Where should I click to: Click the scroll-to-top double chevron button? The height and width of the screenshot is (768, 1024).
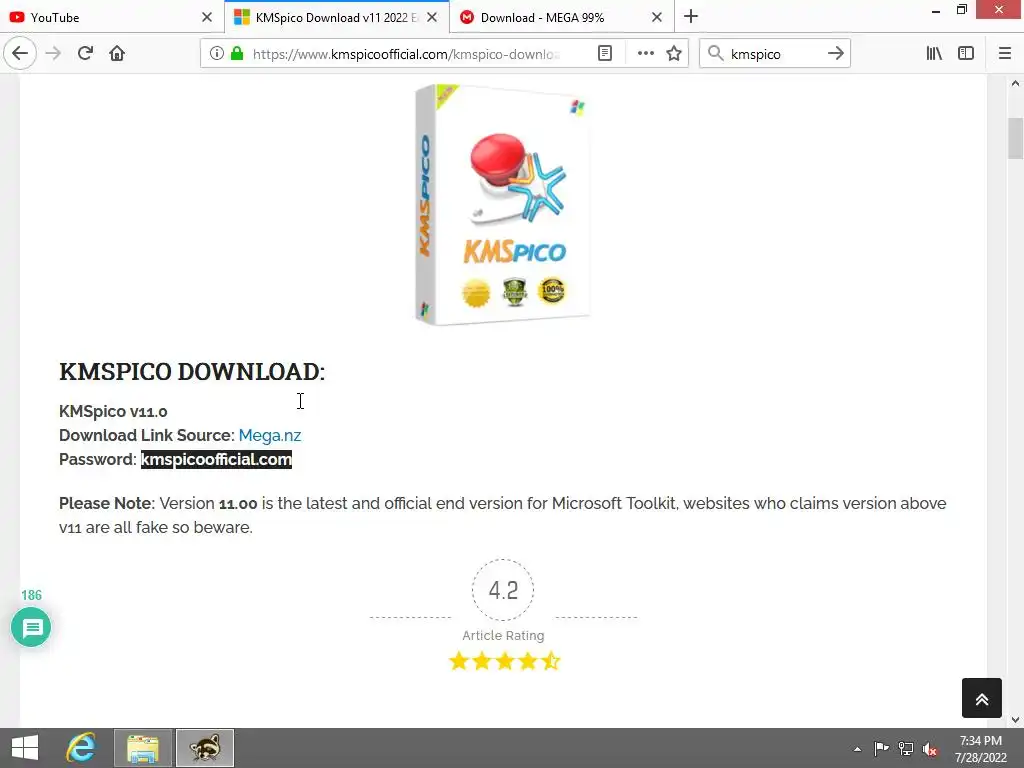coord(982,698)
